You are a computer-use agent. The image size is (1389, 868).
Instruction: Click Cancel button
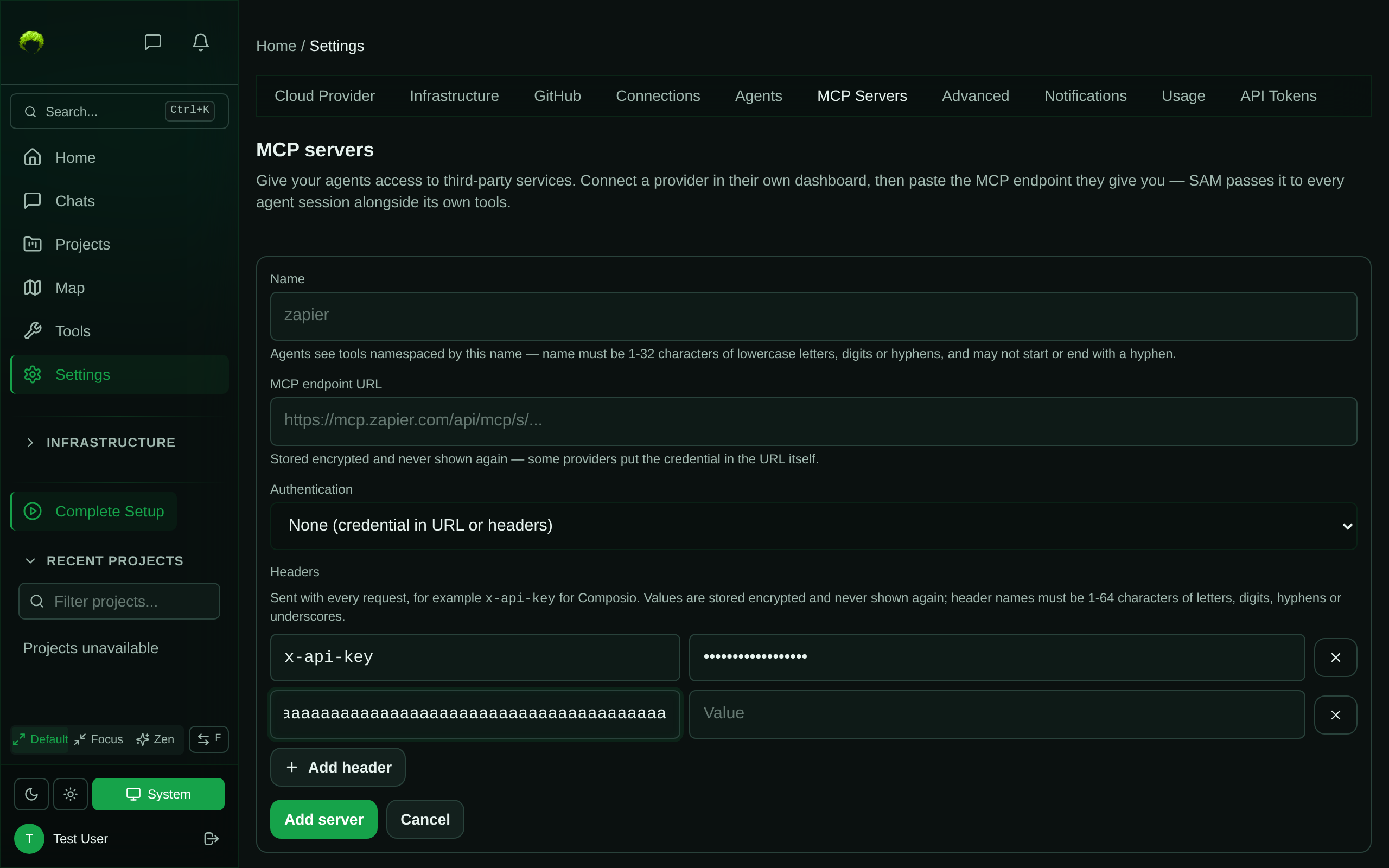pos(425,819)
